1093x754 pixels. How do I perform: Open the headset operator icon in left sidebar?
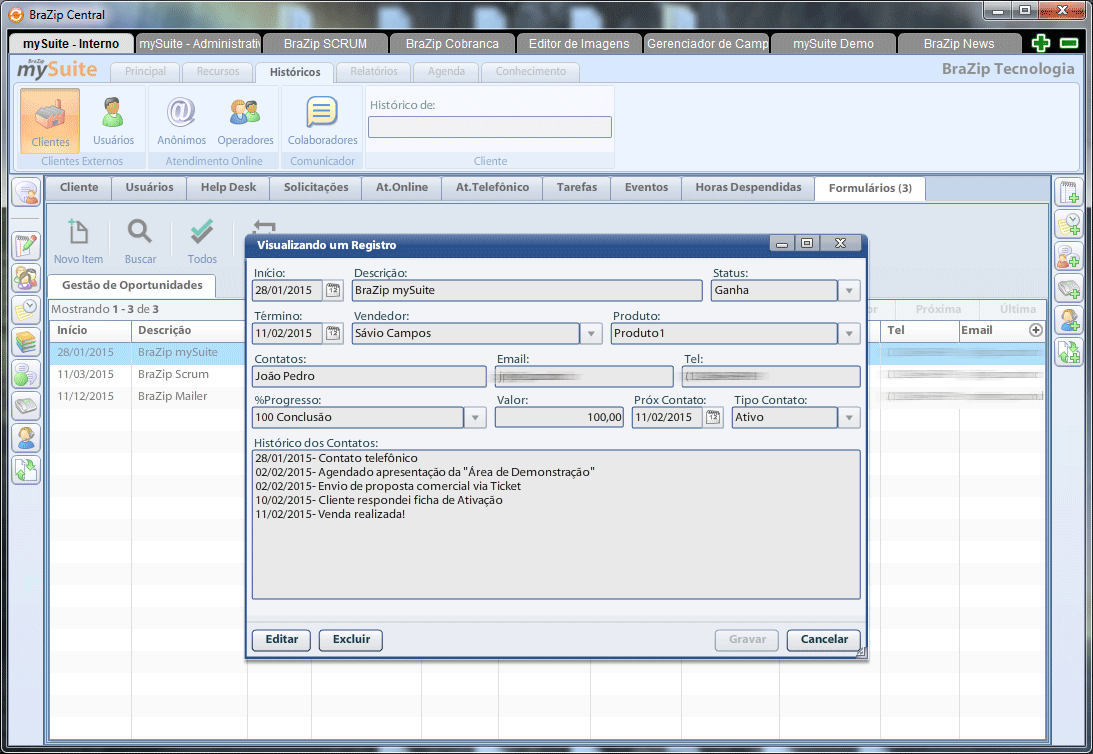point(26,438)
